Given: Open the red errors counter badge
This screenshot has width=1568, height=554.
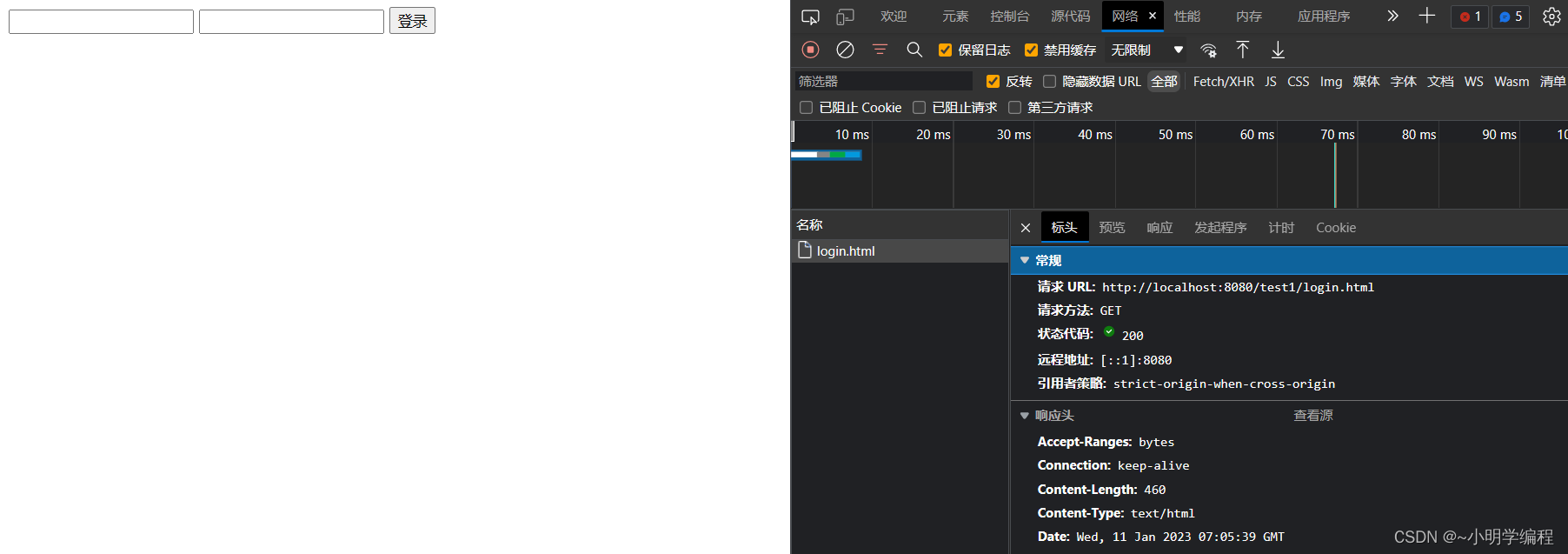Looking at the screenshot, I should pos(1470,17).
